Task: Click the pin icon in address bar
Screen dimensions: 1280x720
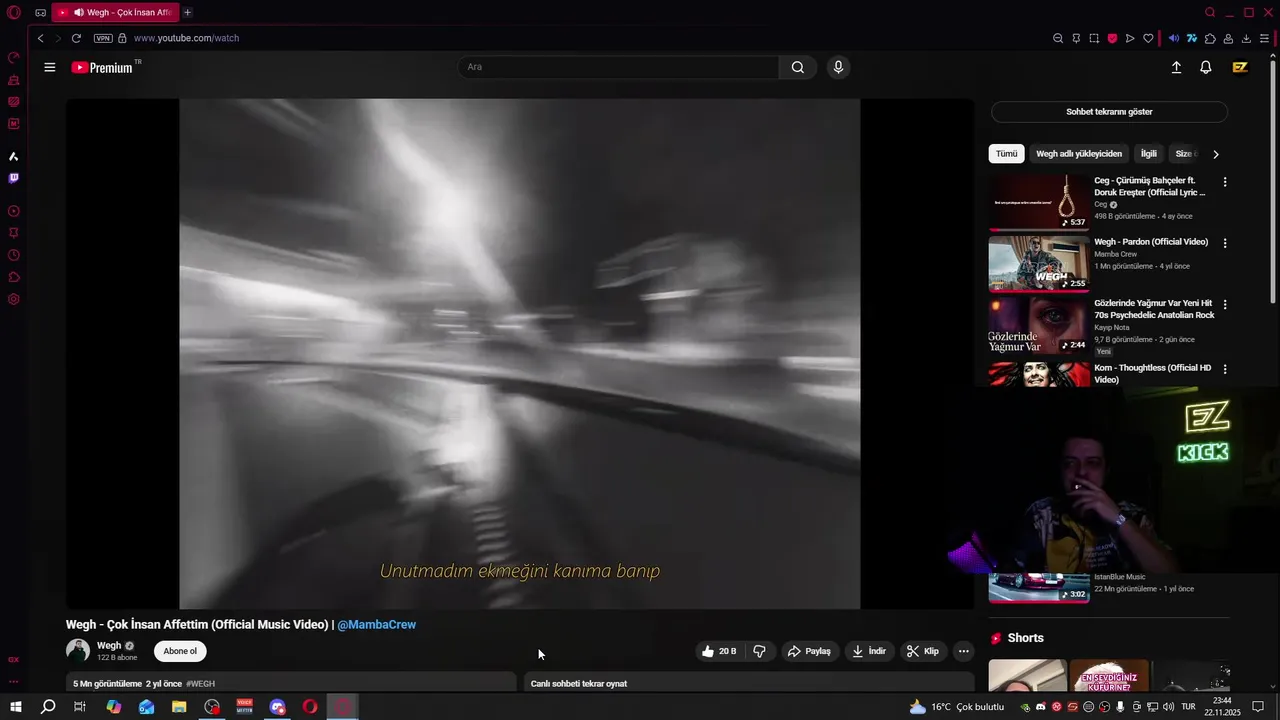Action: pyautogui.click(x=1076, y=38)
